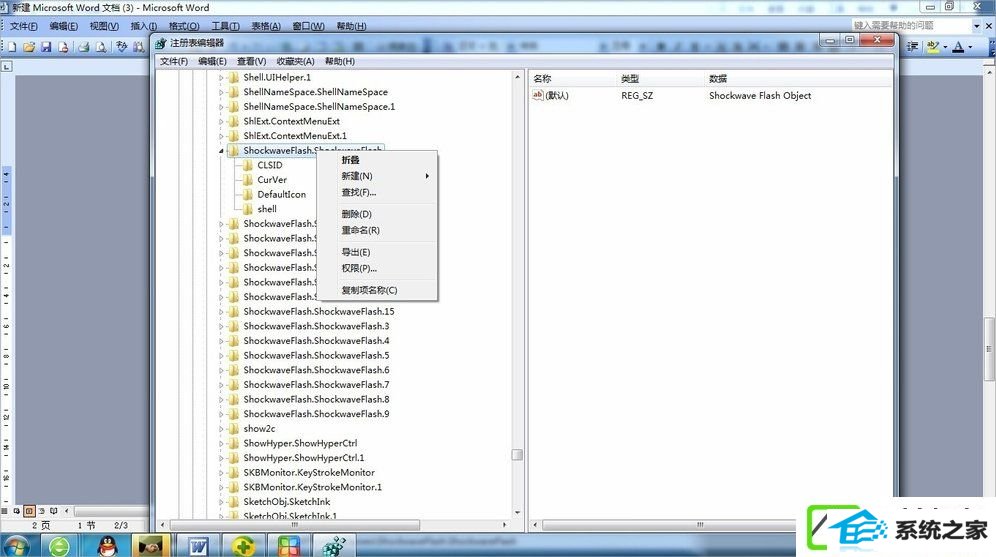Click the Registry Editor taskbar icon
The height and width of the screenshot is (557, 996).
(x=333, y=546)
